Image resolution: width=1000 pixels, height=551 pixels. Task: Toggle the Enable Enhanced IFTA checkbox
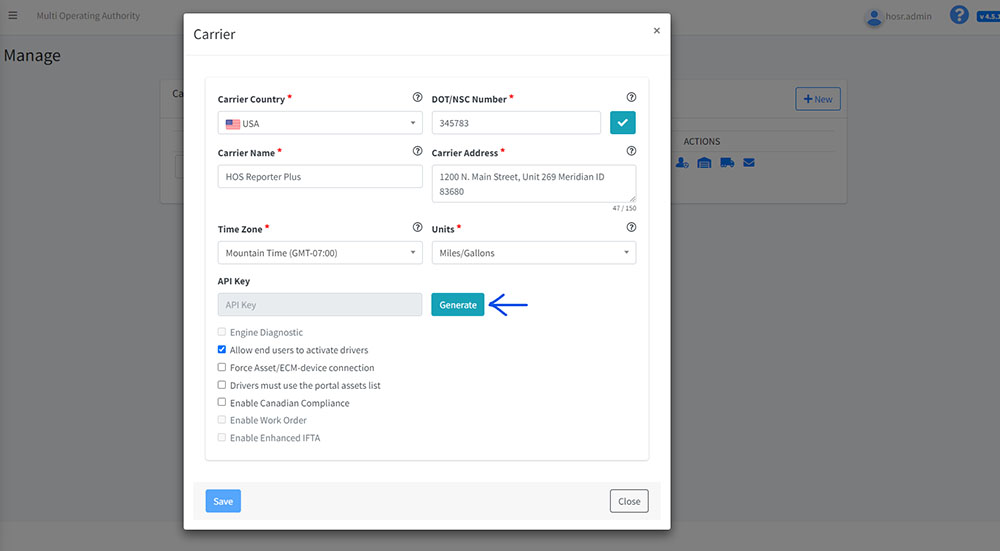point(222,437)
